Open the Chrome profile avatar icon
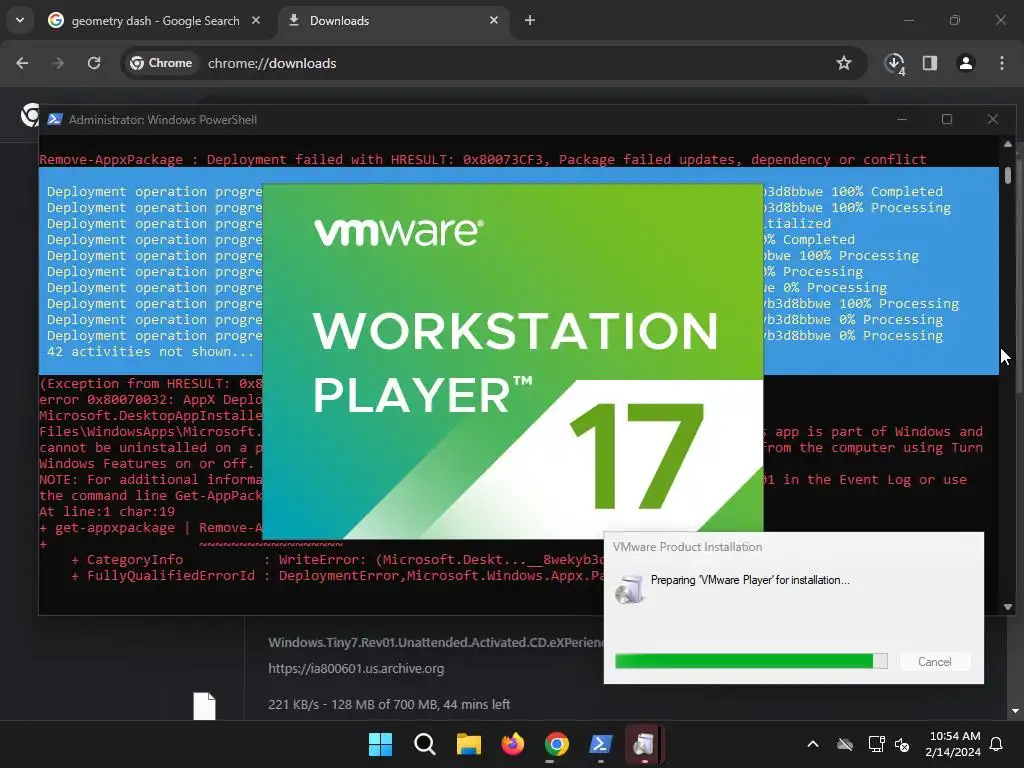Image resolution: width=1024 pixels, height=768 pixels. 966,63
